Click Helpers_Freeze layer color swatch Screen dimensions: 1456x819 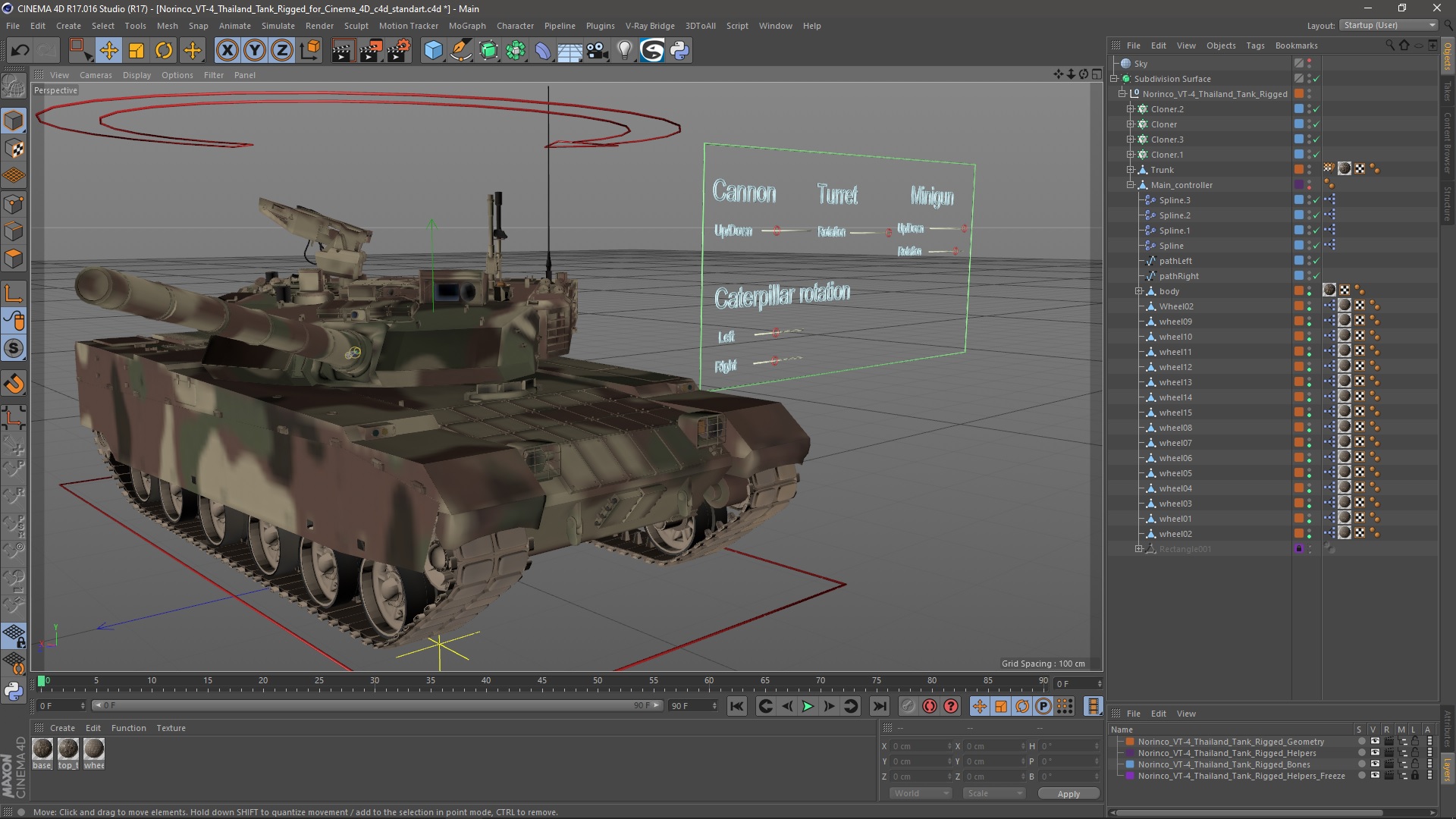point(1130,776)
